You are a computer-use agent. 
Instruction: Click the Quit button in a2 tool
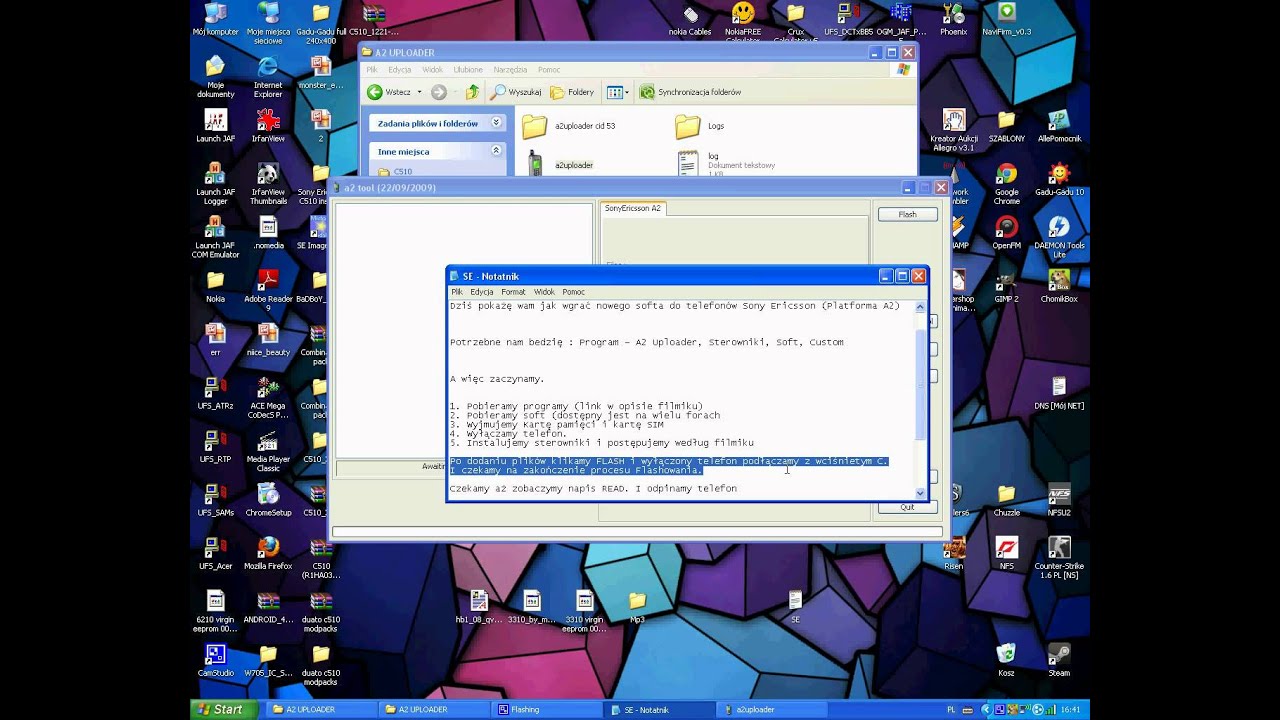(907, 507)
